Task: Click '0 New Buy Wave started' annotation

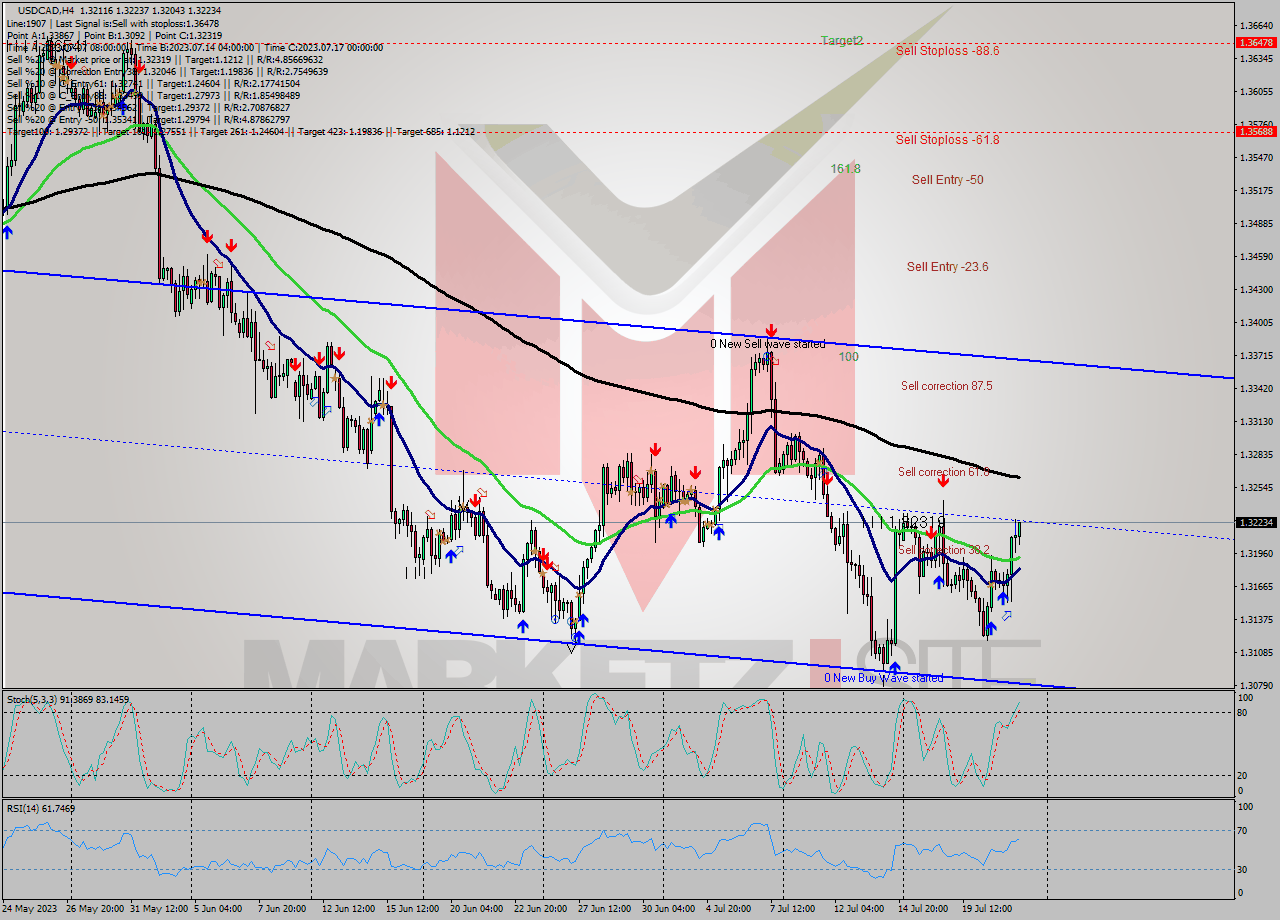Action: [883, 678]
